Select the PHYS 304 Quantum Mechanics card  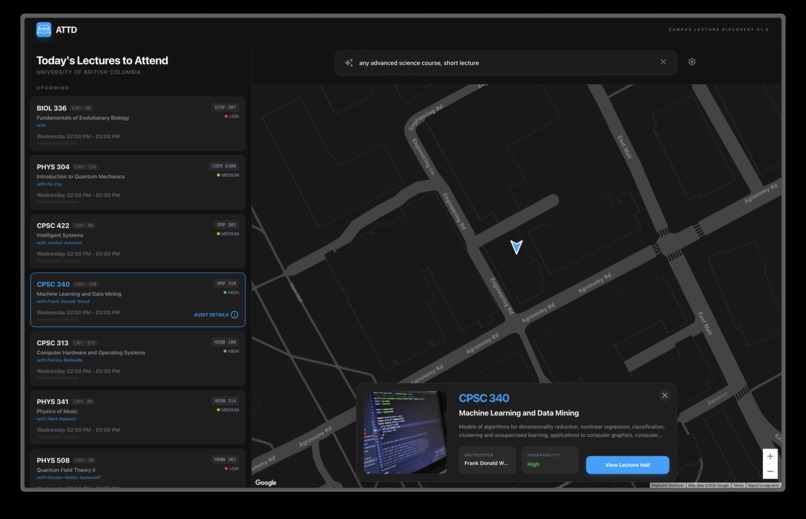click(138, 182)
